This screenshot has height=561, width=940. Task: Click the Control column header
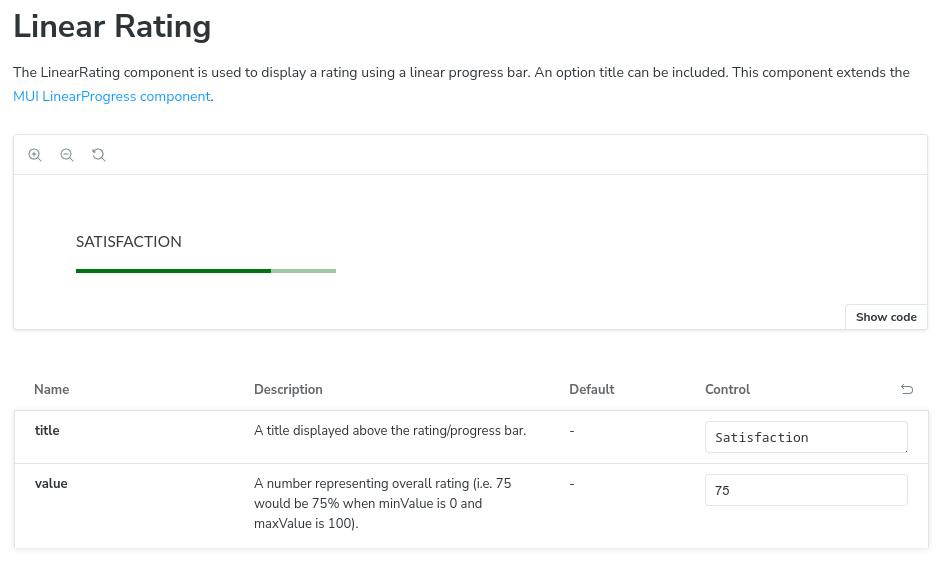point(727,389)
